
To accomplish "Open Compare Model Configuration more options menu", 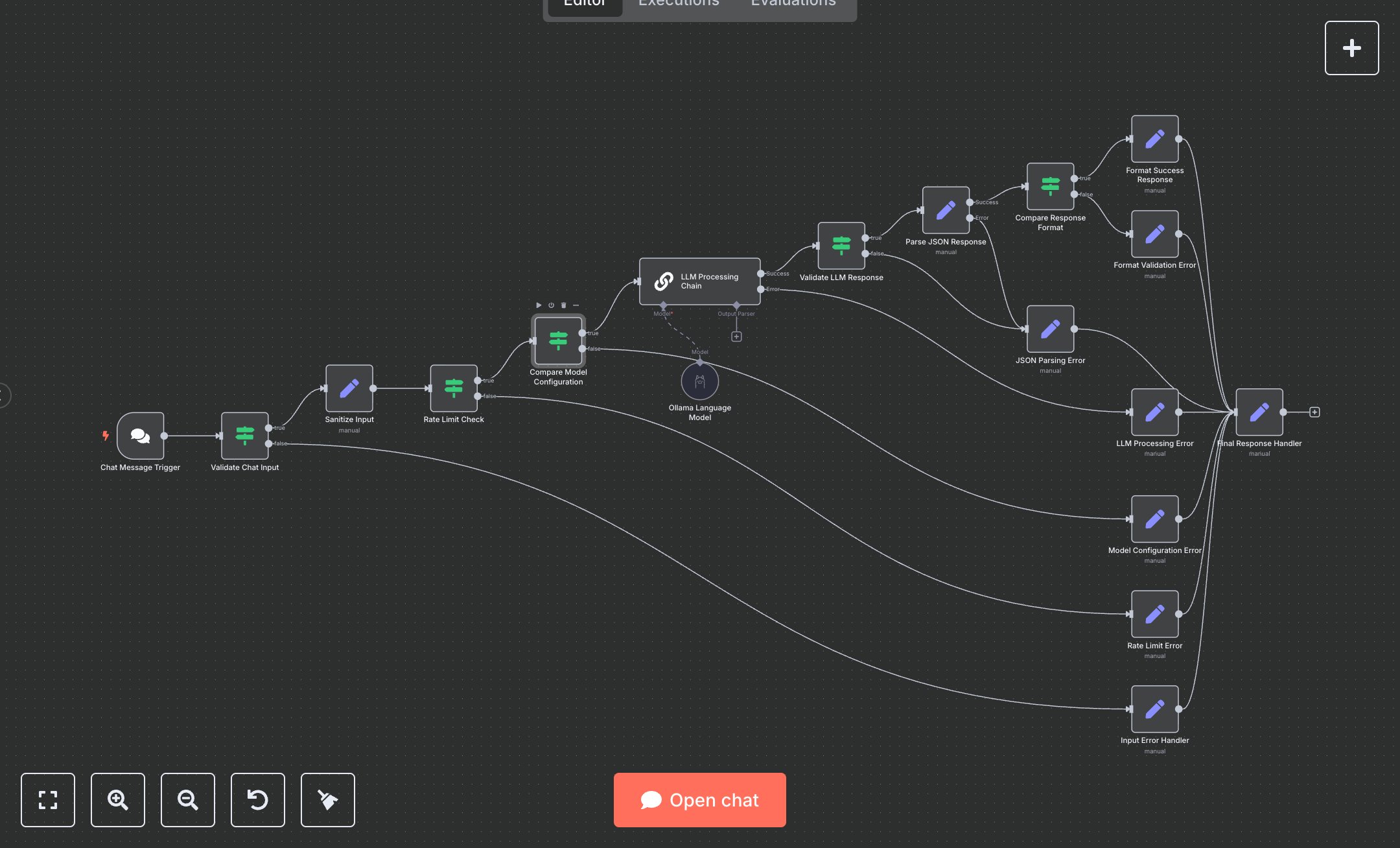I will click(576, 305).
